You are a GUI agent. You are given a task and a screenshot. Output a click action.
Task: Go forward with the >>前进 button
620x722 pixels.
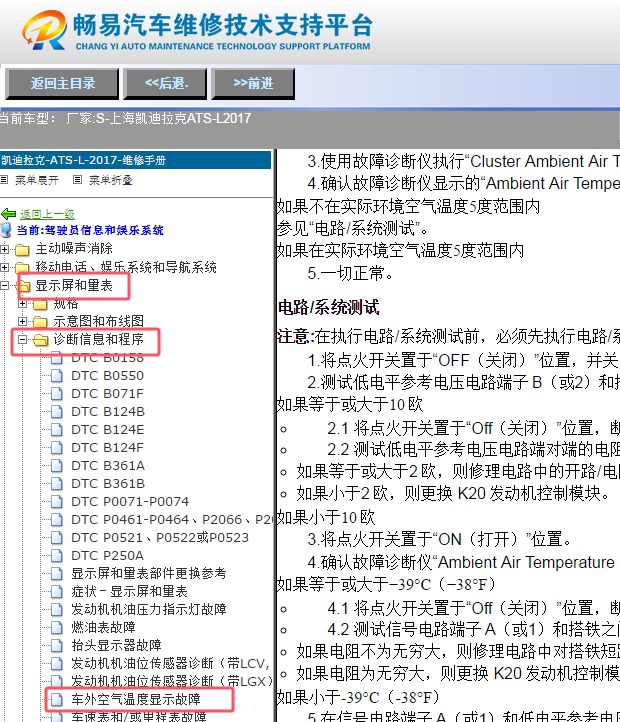click(253, 84)
